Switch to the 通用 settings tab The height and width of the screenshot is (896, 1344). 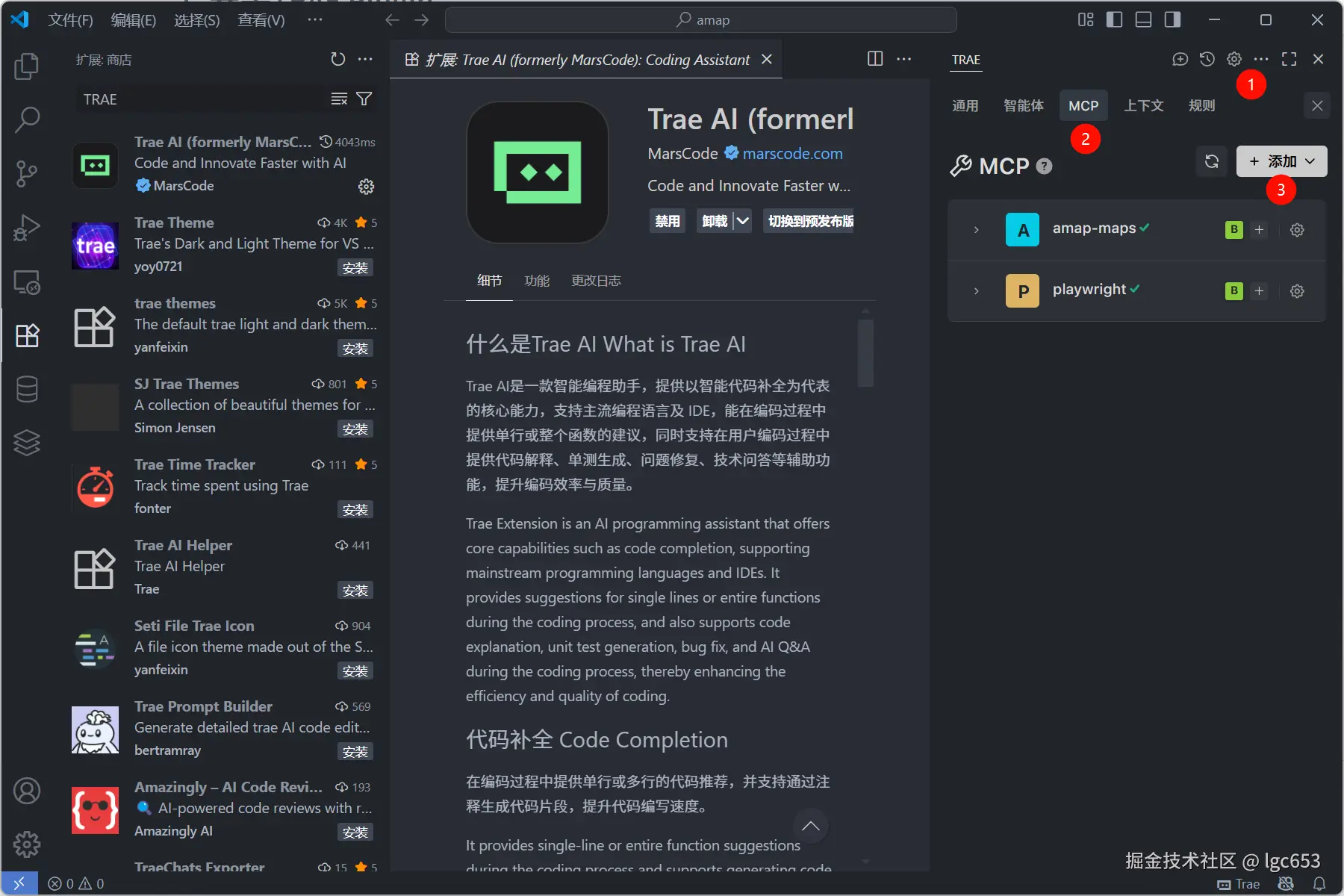pyautogui.click(x=965, y=106)
